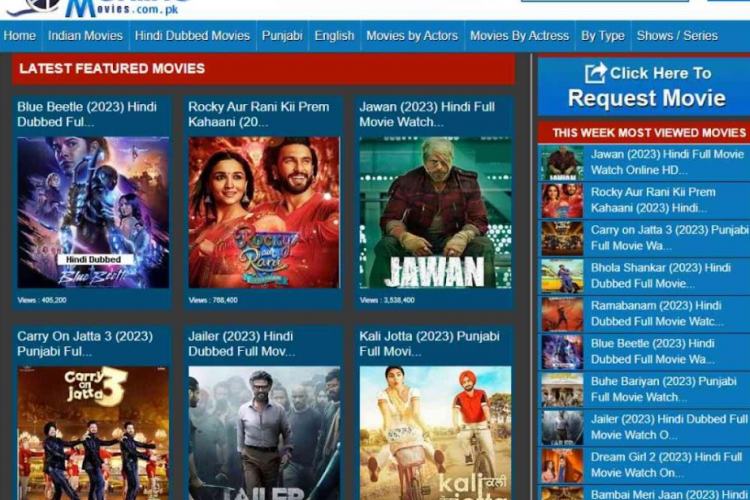
Task: Open Bambai Meri Jaan (2023) link
Action: (669, 495)
